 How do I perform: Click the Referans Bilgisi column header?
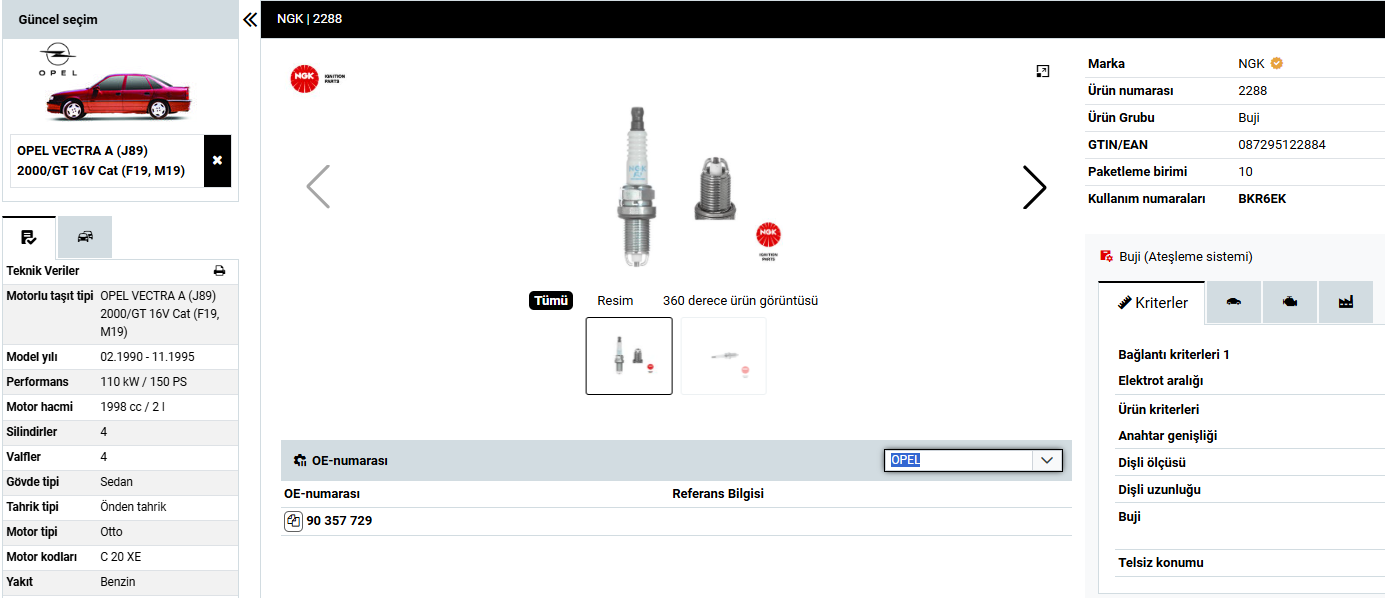click(718, 494)
